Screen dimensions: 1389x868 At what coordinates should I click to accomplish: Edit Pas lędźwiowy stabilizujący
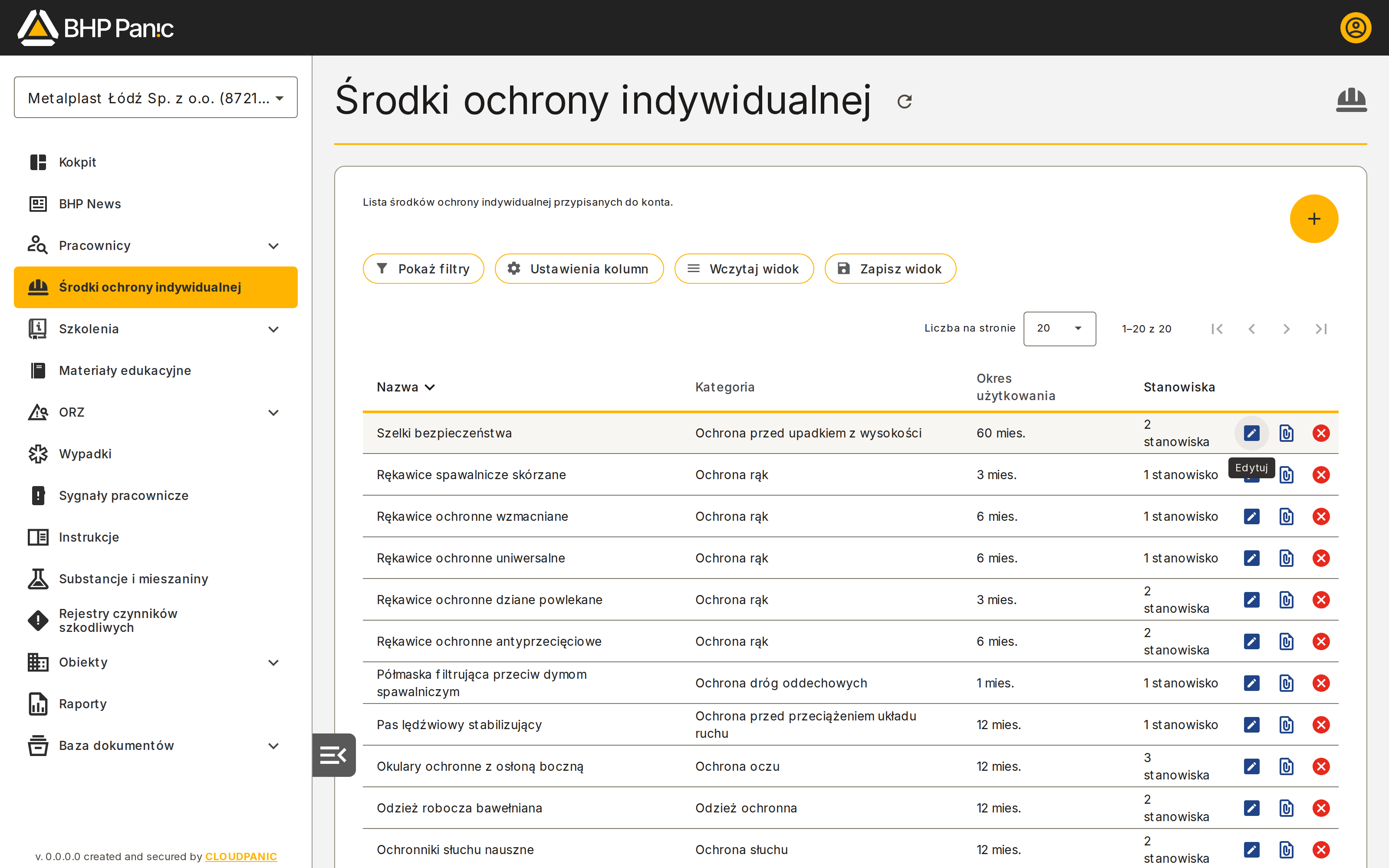(1251, 724)
